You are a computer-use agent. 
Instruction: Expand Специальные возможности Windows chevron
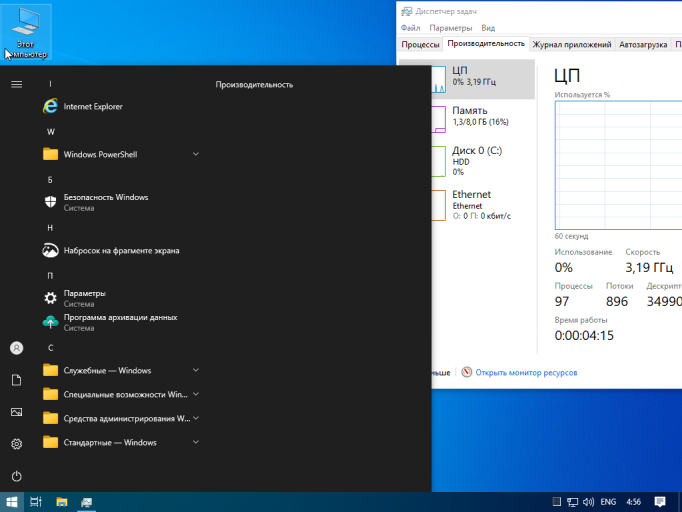coord(196,394)
